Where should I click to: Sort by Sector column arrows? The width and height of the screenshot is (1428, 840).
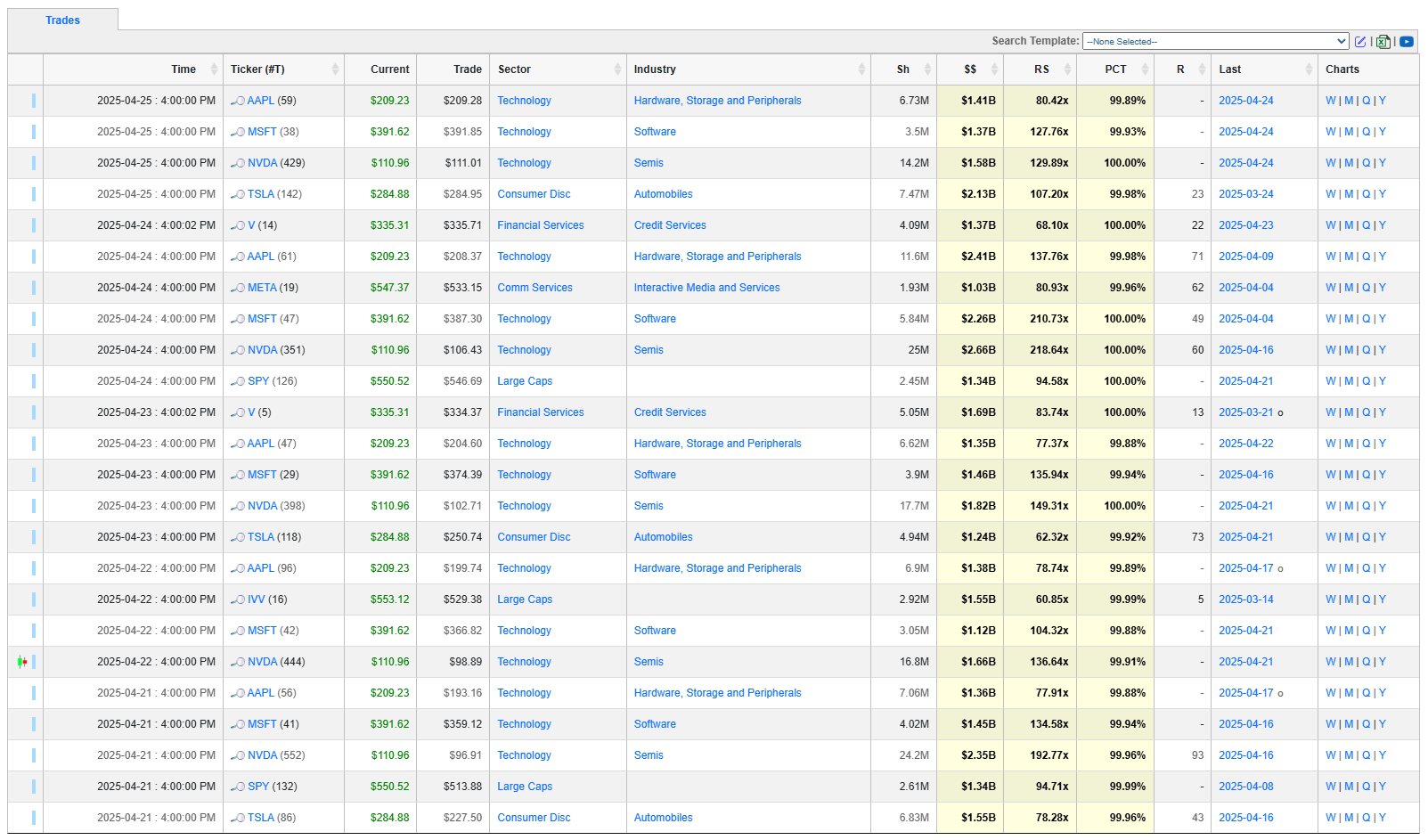617,69
